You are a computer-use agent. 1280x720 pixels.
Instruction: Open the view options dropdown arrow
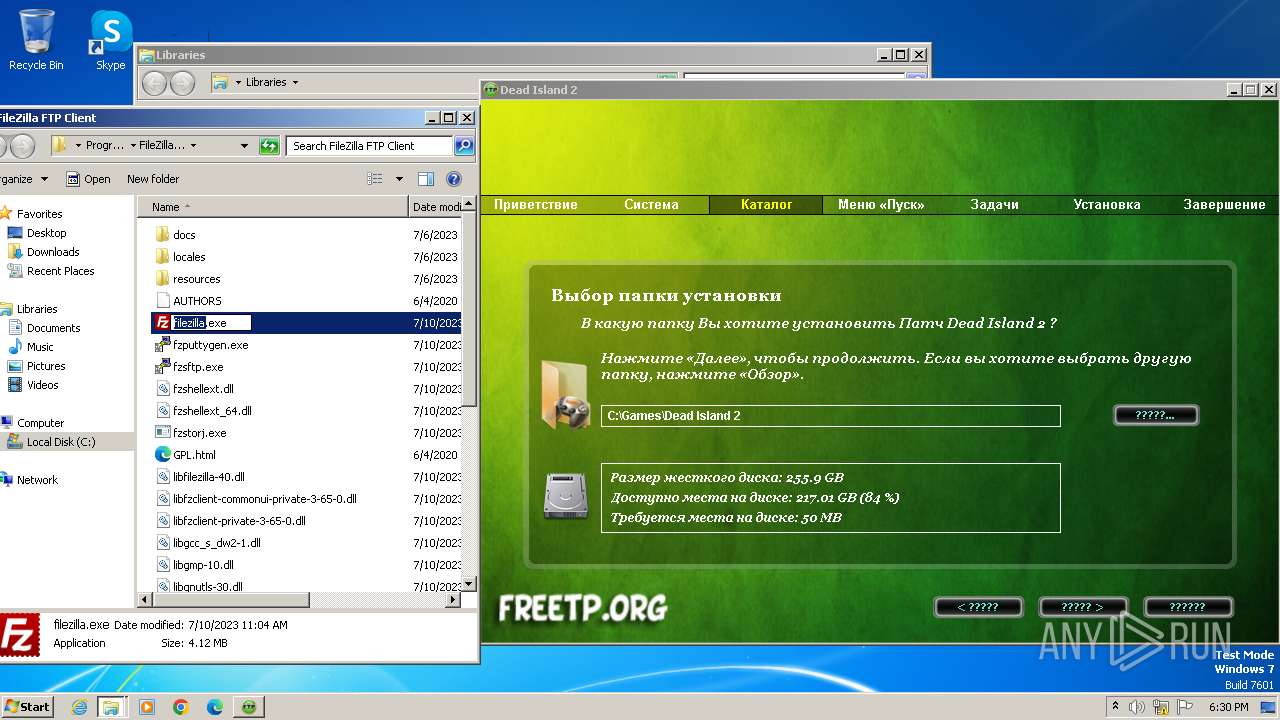399,179
